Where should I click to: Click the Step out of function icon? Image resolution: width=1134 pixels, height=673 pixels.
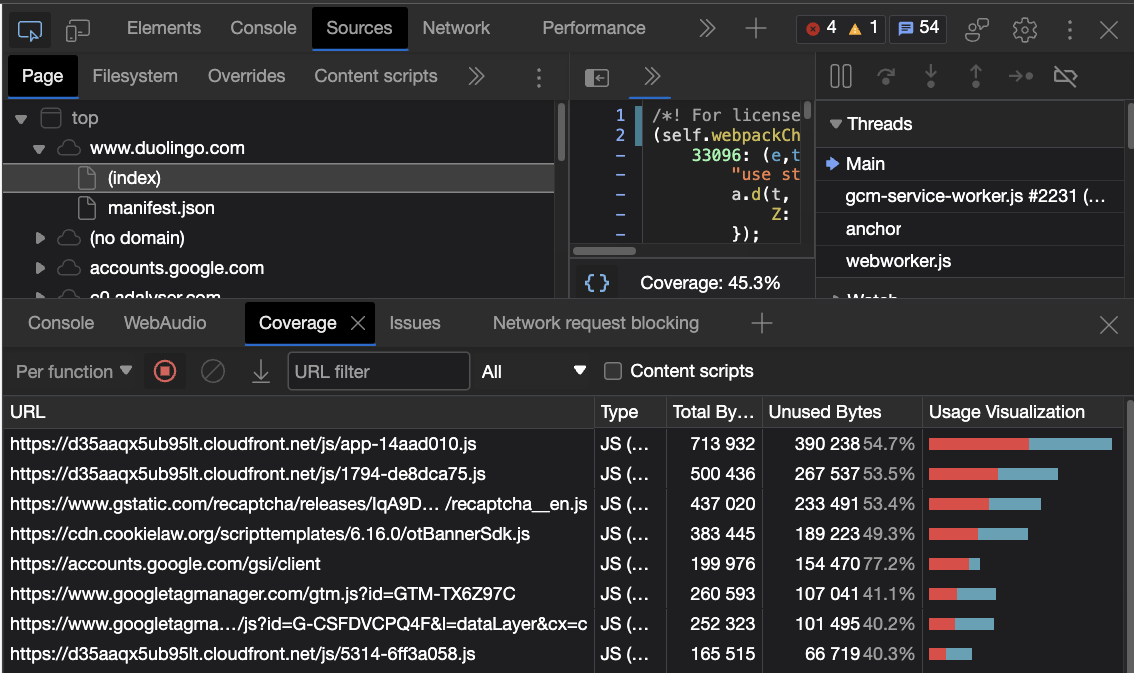976,76
